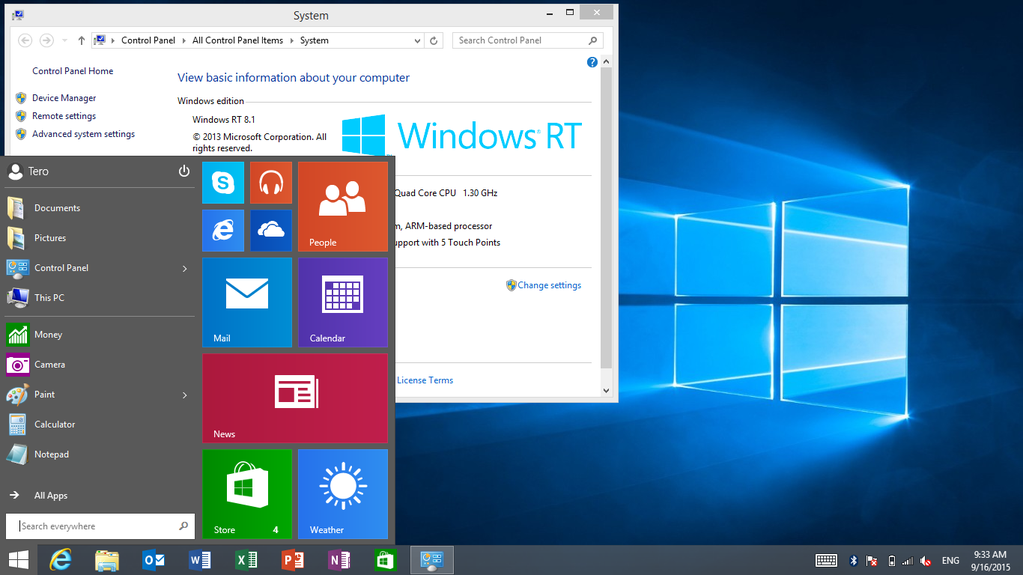The width and height of the screenshot is (1023, 575).
Task: Expand the Paint jump list arrow
Action: (x=185, y=395)
